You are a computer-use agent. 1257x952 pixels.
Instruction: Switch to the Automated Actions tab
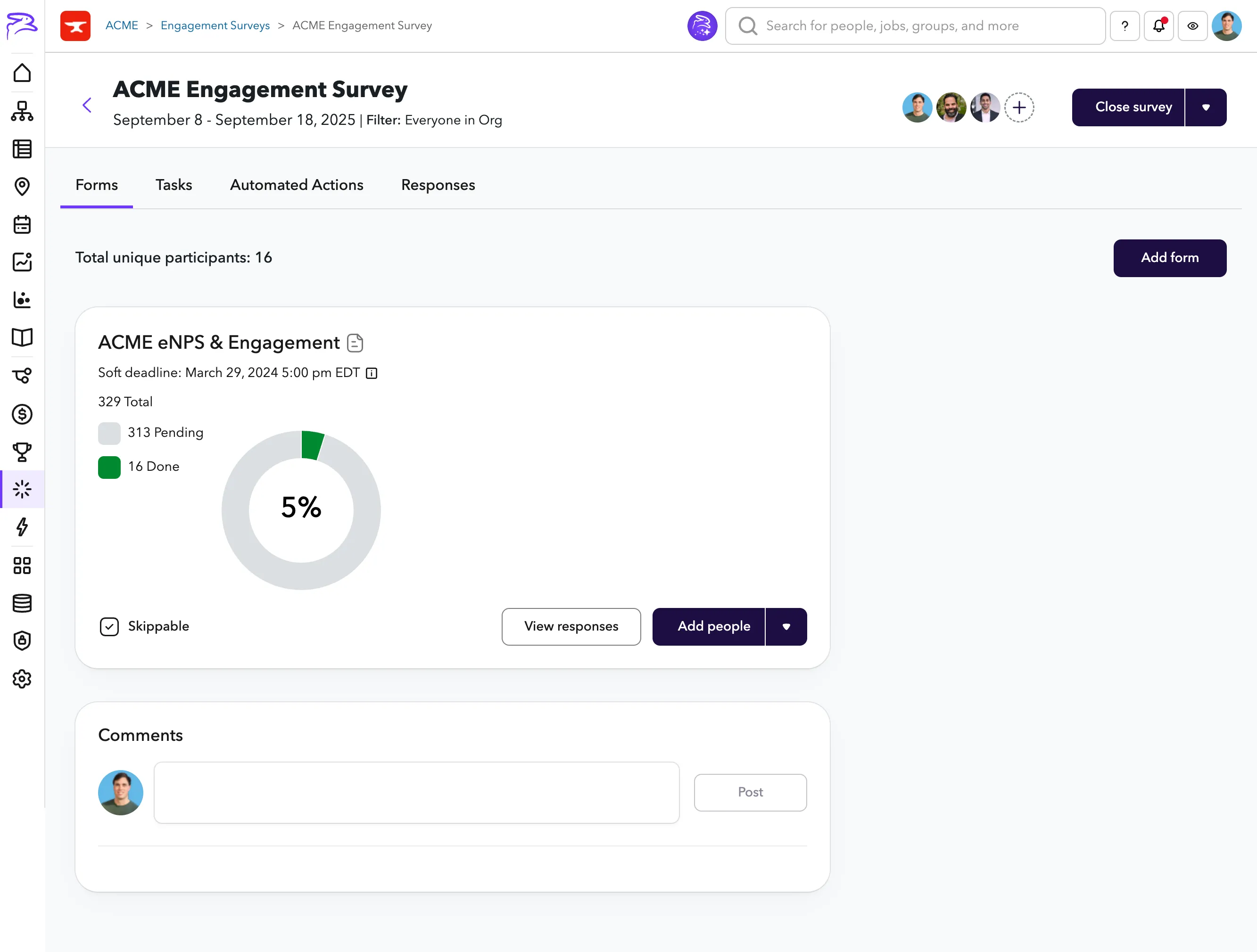(x=297, y=185)
